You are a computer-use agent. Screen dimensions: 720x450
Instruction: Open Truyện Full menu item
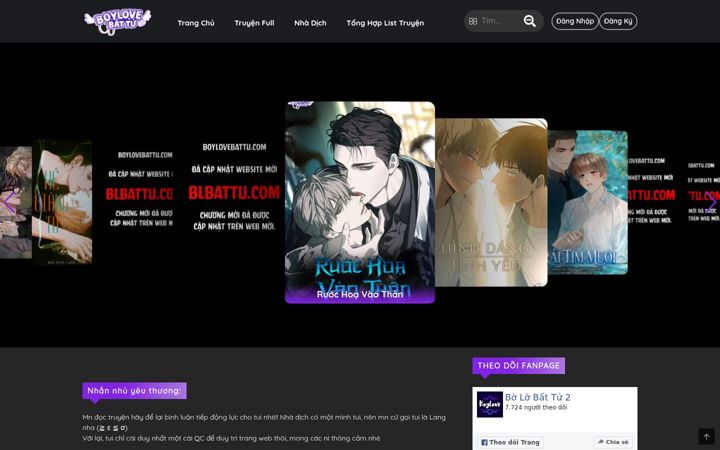pyautogui.click(x=254, y=23)
